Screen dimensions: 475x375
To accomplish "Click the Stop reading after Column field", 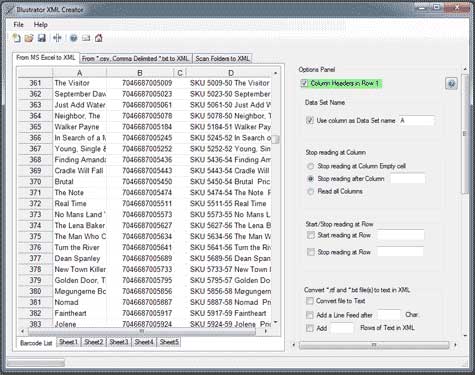I will coord(408,179).
